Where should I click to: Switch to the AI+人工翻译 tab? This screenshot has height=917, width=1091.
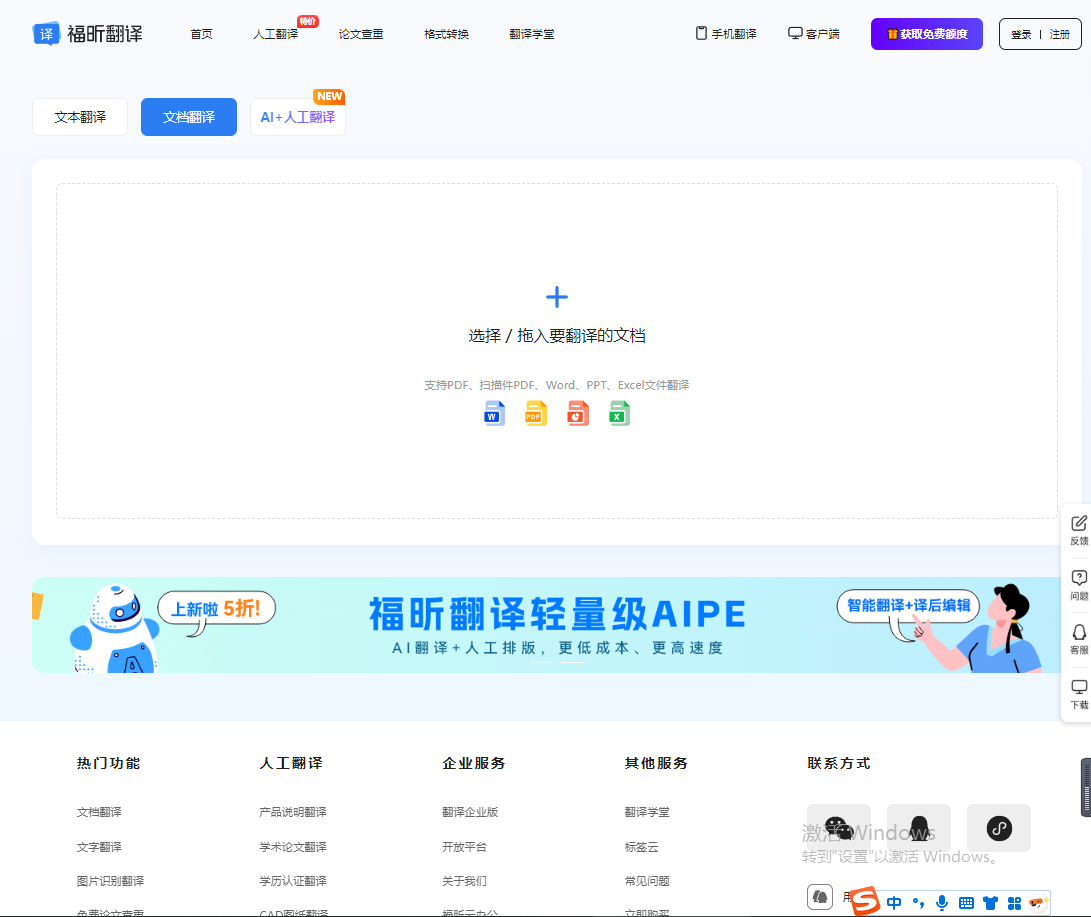coord(298,117)
